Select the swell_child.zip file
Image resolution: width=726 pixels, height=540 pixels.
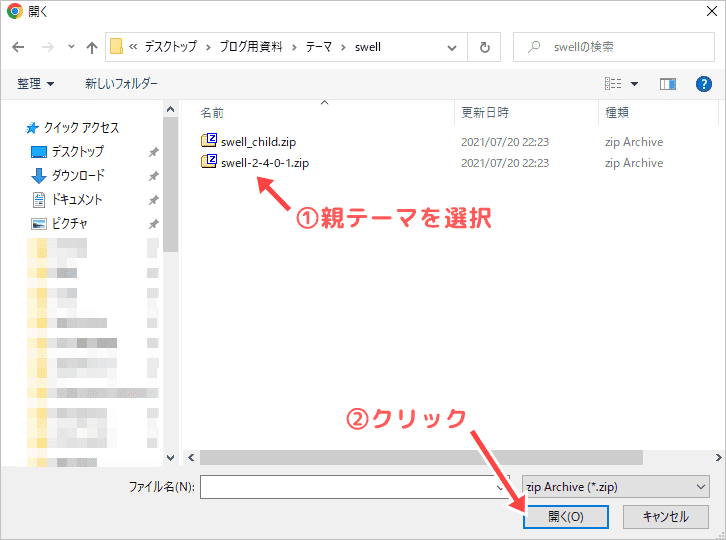(258, 141)
